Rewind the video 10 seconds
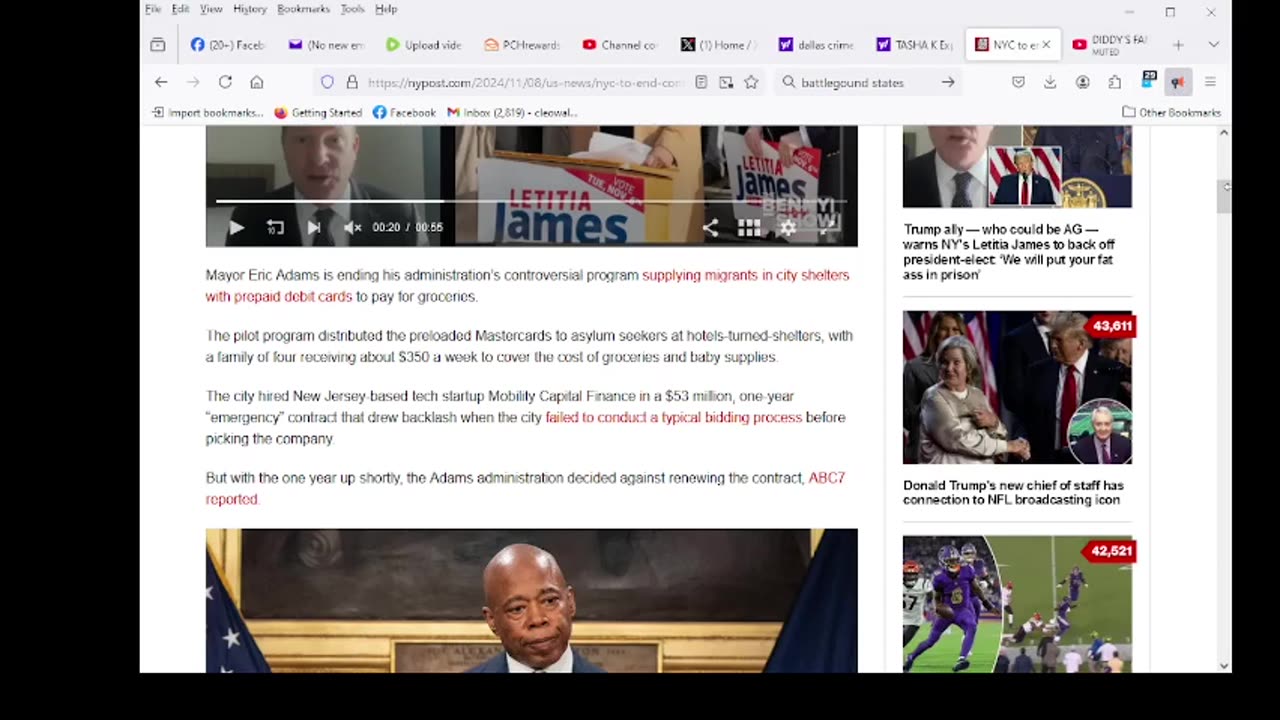The image size is (1280, 720). (275, 228)
